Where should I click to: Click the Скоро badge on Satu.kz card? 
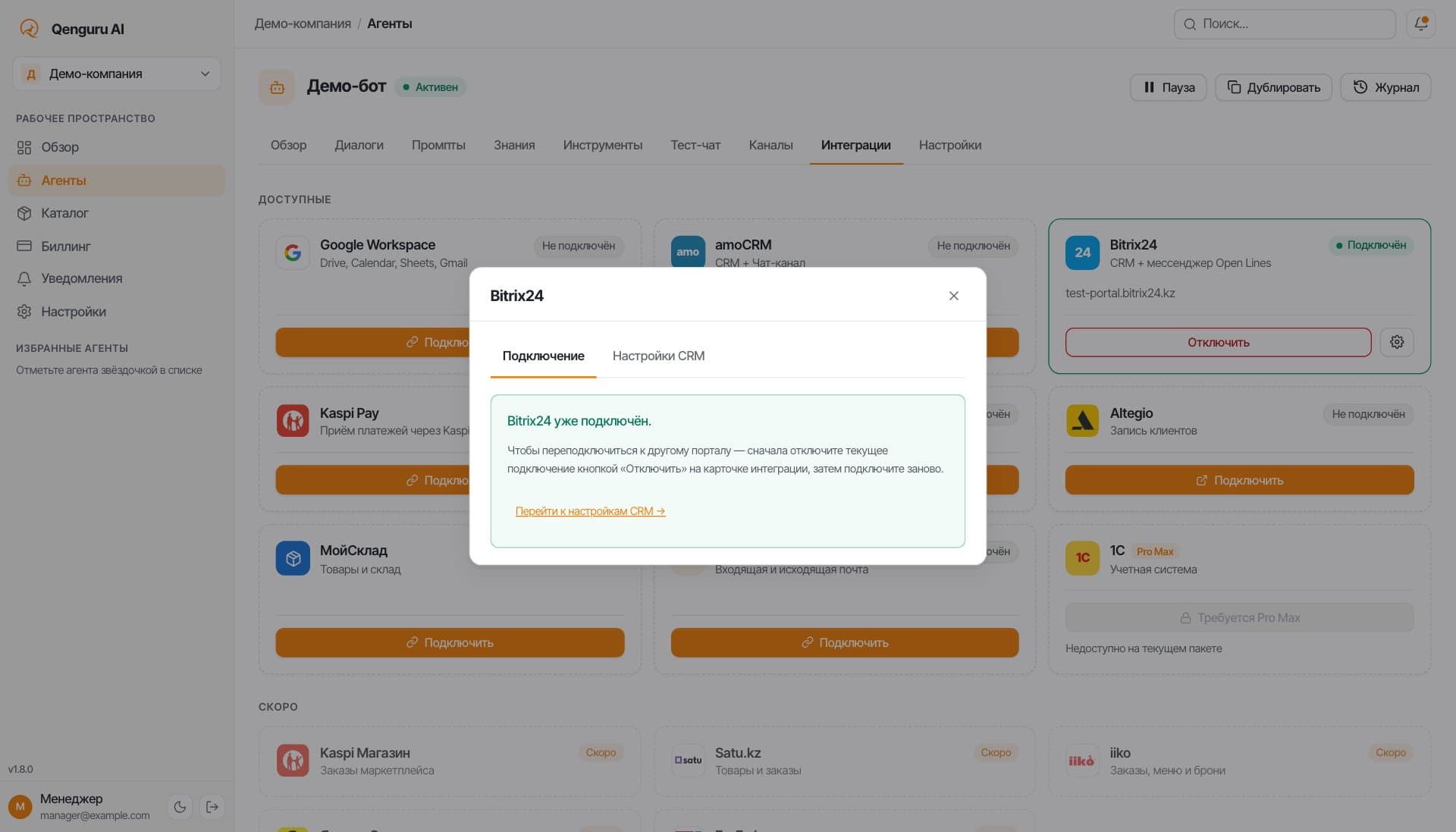[x=995, y=752]
